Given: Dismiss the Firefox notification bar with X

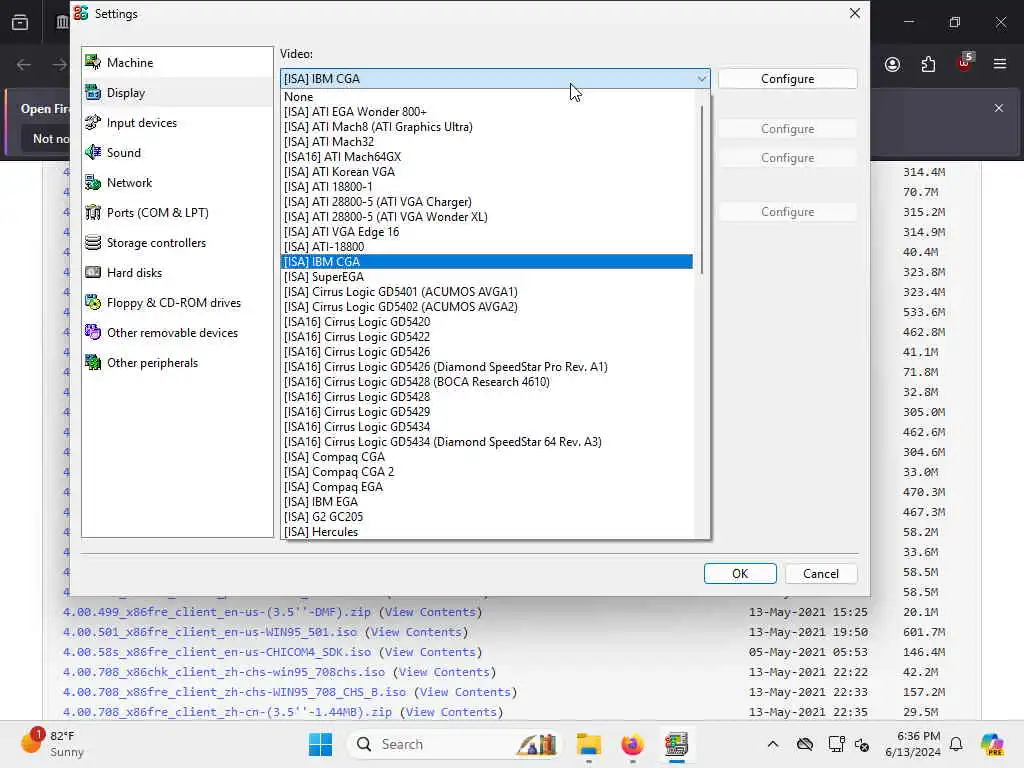Looking at the screenshot, I should pyautogui.click(x=999, y=108).
